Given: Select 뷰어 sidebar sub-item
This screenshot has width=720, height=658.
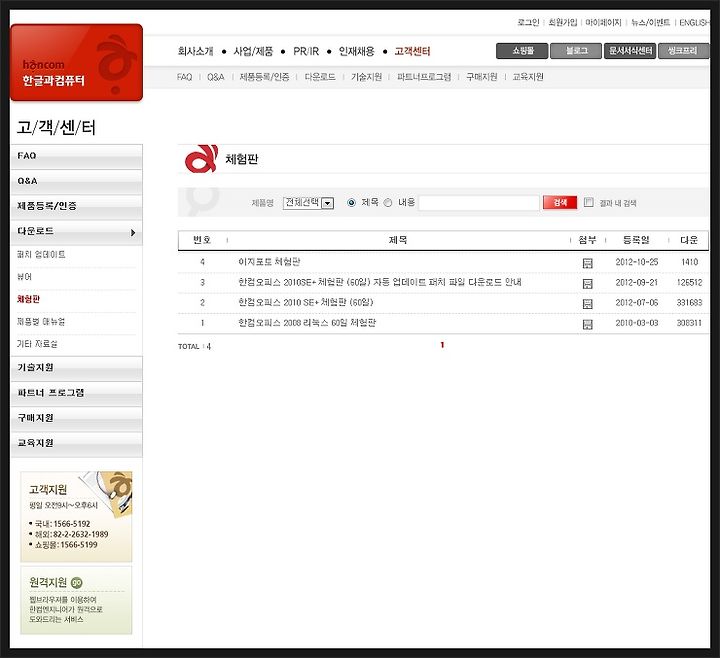Looking at the screenshot, I should (24, 277).
